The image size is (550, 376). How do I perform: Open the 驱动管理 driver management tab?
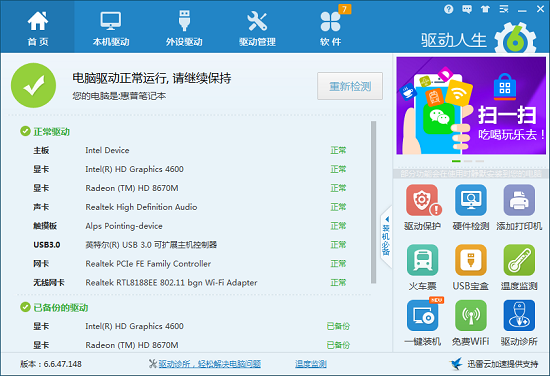[x=257, y=27]
